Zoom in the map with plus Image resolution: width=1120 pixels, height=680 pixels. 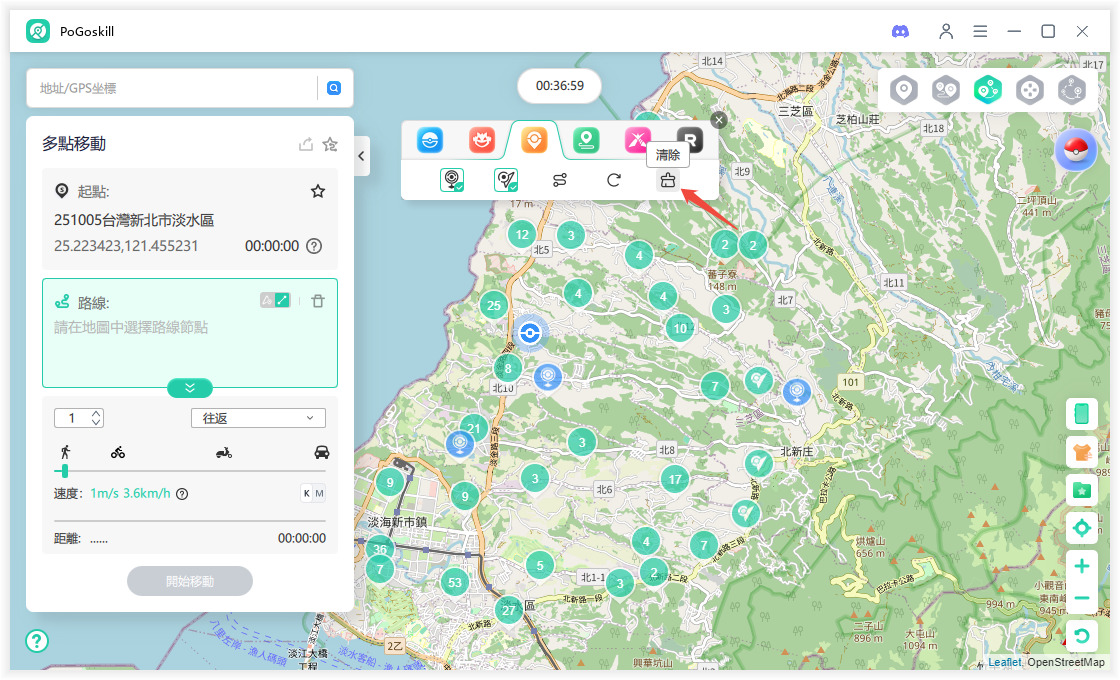[x=1082, y=566]
